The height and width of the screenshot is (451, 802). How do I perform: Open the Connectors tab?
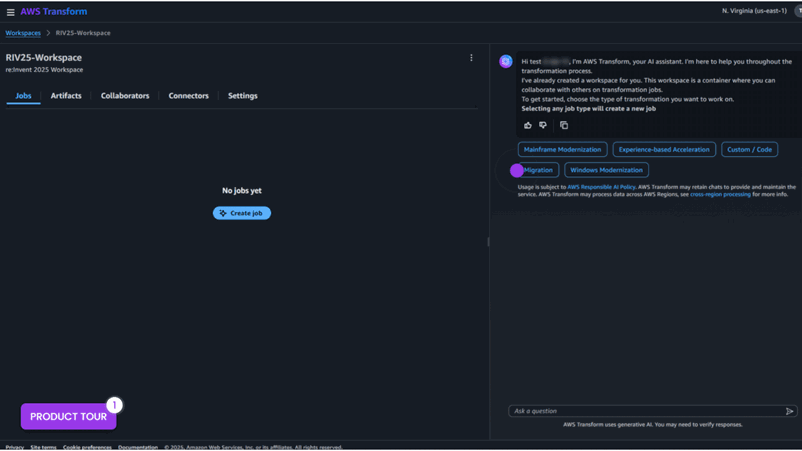click(x=188, y=96)
